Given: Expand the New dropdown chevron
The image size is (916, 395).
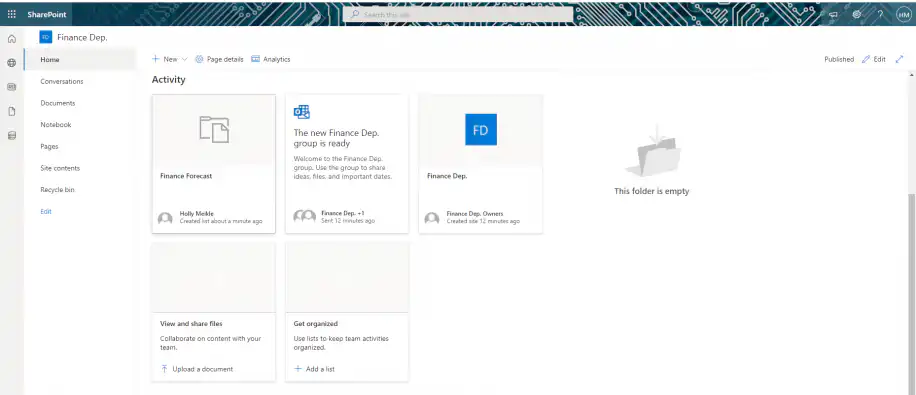Looking at the screenshot, I should (x=185, y=59).
